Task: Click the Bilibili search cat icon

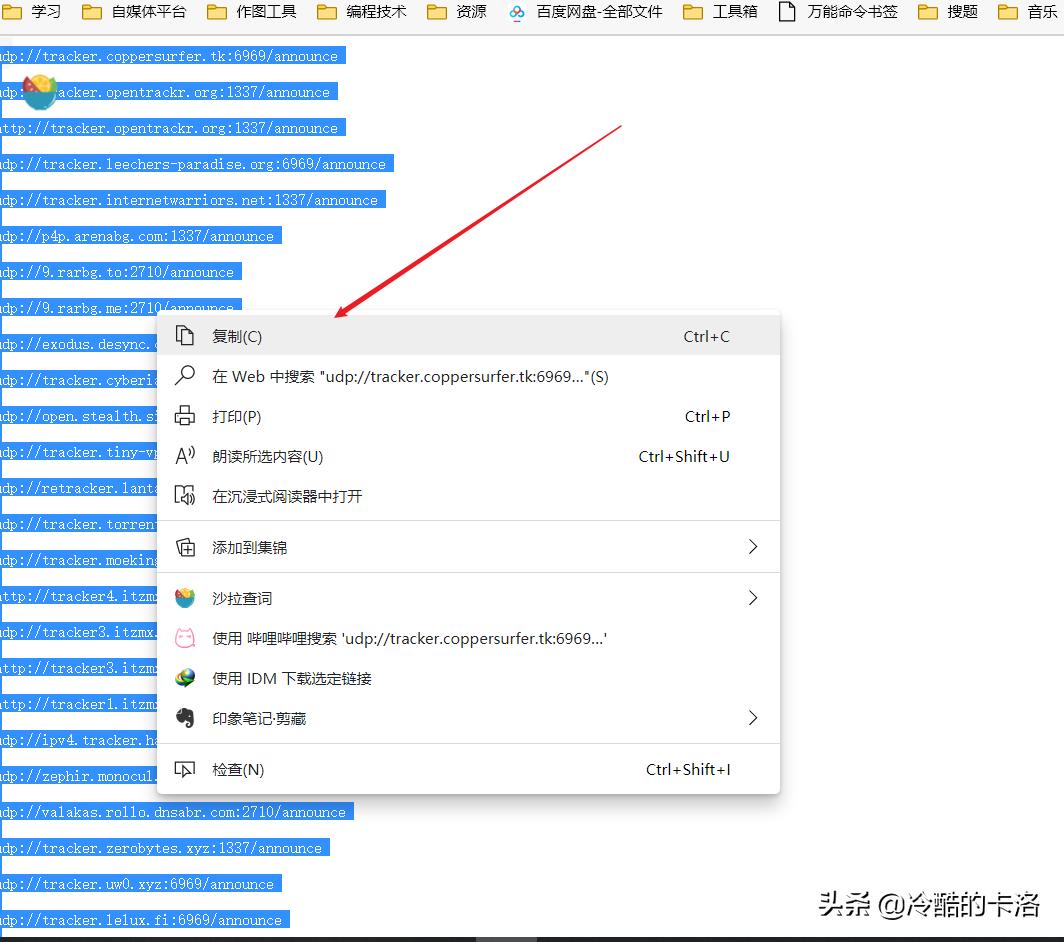Action: click(185, 638)
